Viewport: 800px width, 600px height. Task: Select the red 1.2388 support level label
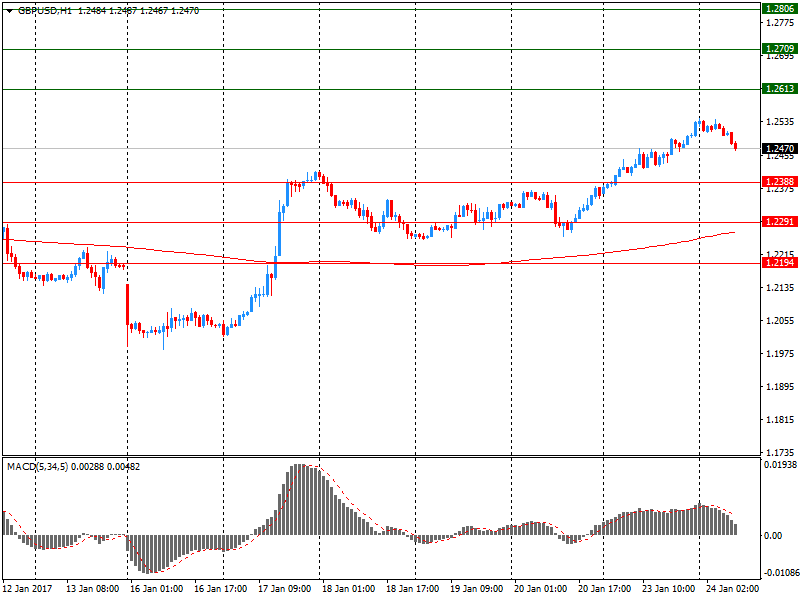[780, 182]
